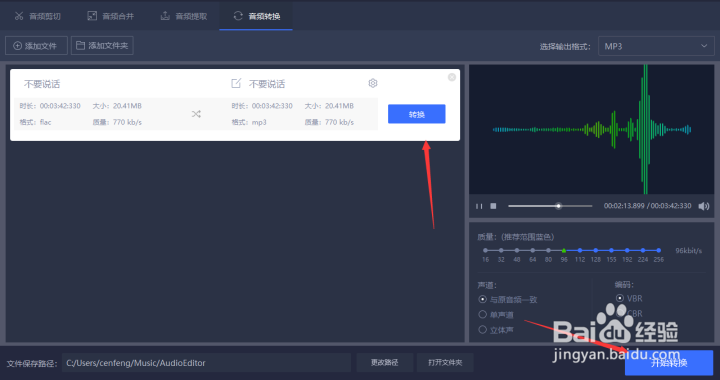Click the 添加文件 button

pos(36,46)
